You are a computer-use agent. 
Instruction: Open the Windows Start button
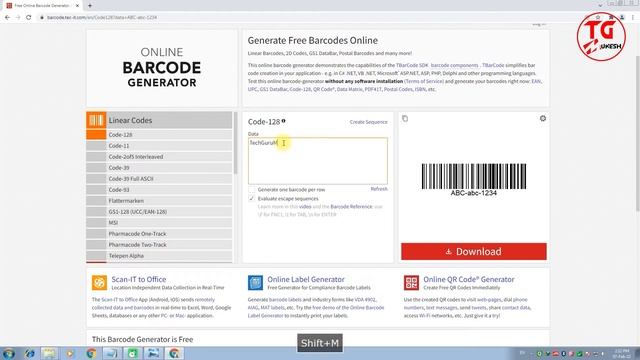(x=9, y=353)
